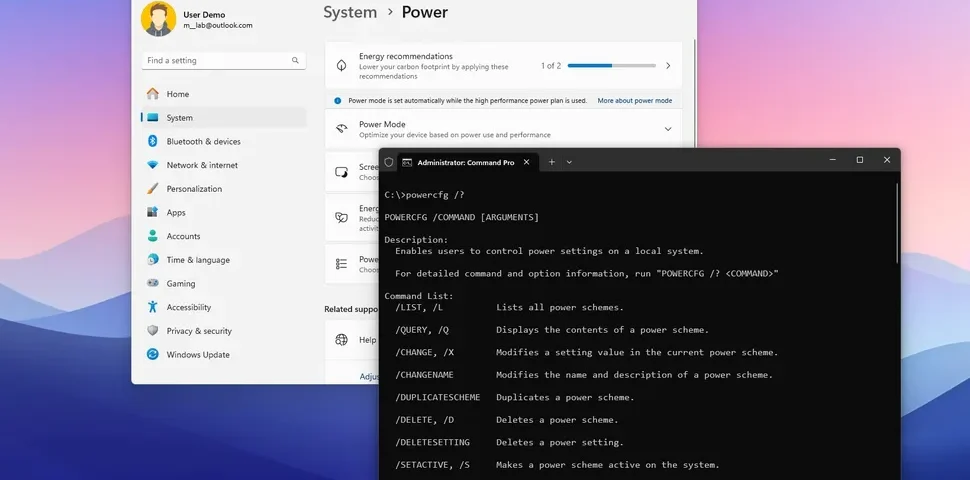Click the Gaming controller icon
970x480 pixels.
(153, 283)
